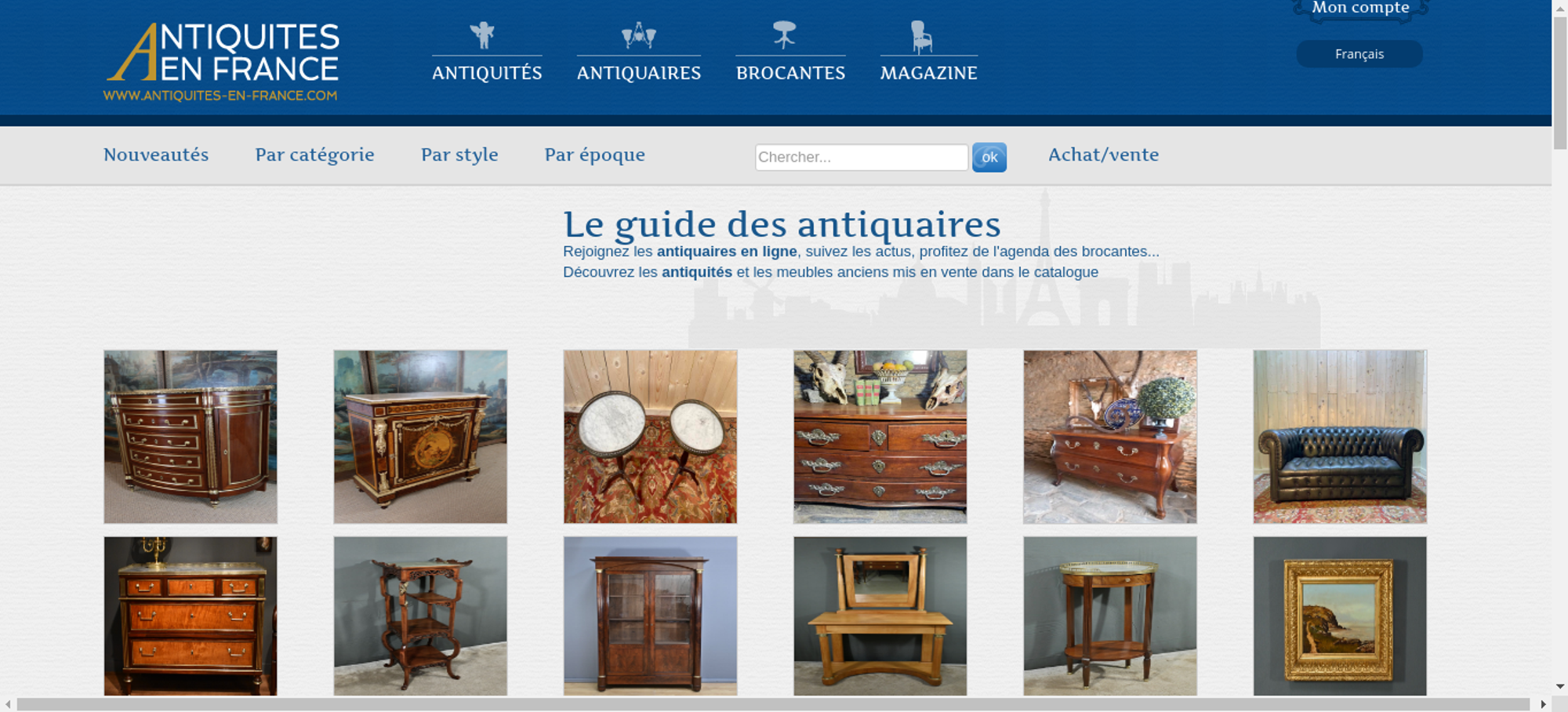Viewport: 1568px width, 712px height.
Task: Open the Nouveautés section
Action: click(156, 154)
